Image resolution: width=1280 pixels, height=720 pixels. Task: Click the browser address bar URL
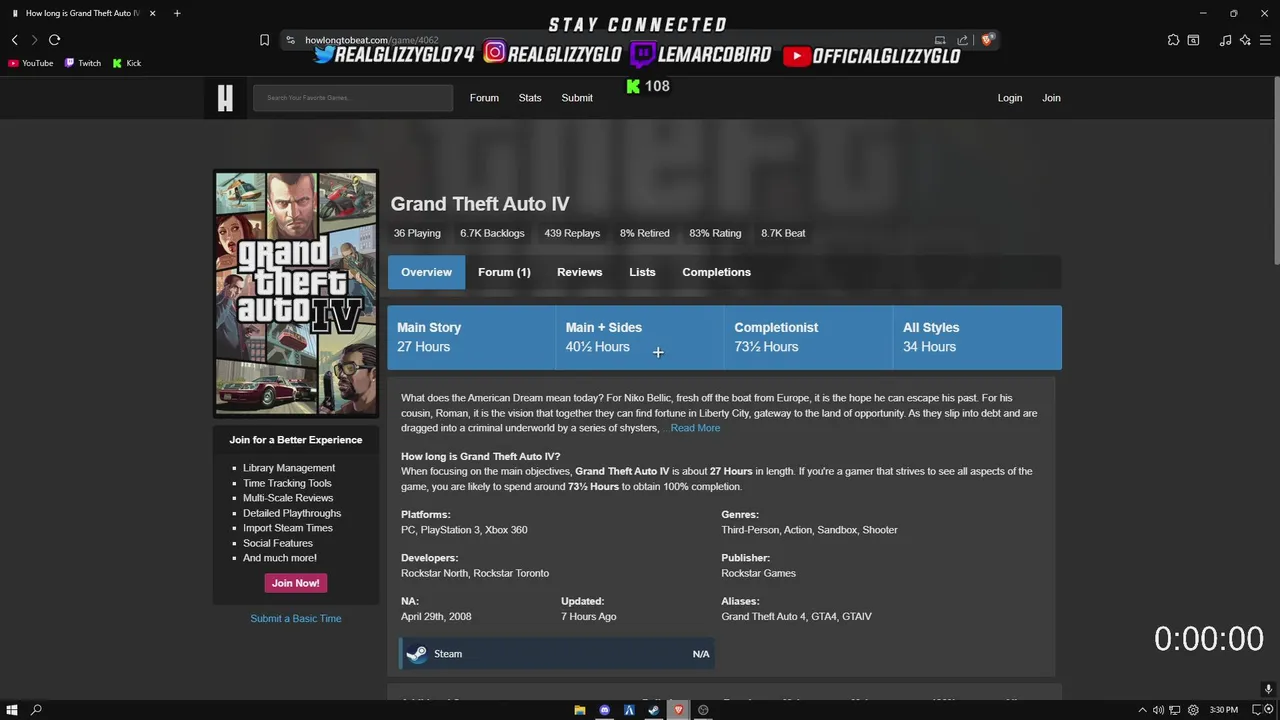pyautogui.click(x=372, y=40)
